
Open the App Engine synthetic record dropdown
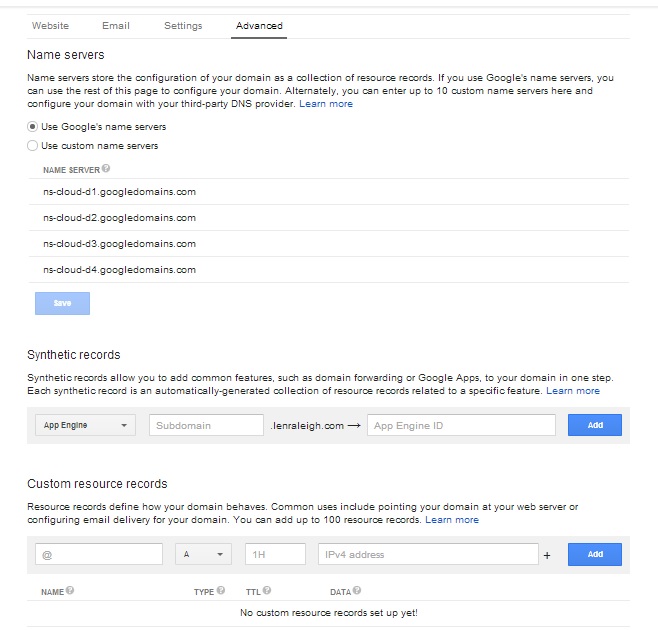85,425
